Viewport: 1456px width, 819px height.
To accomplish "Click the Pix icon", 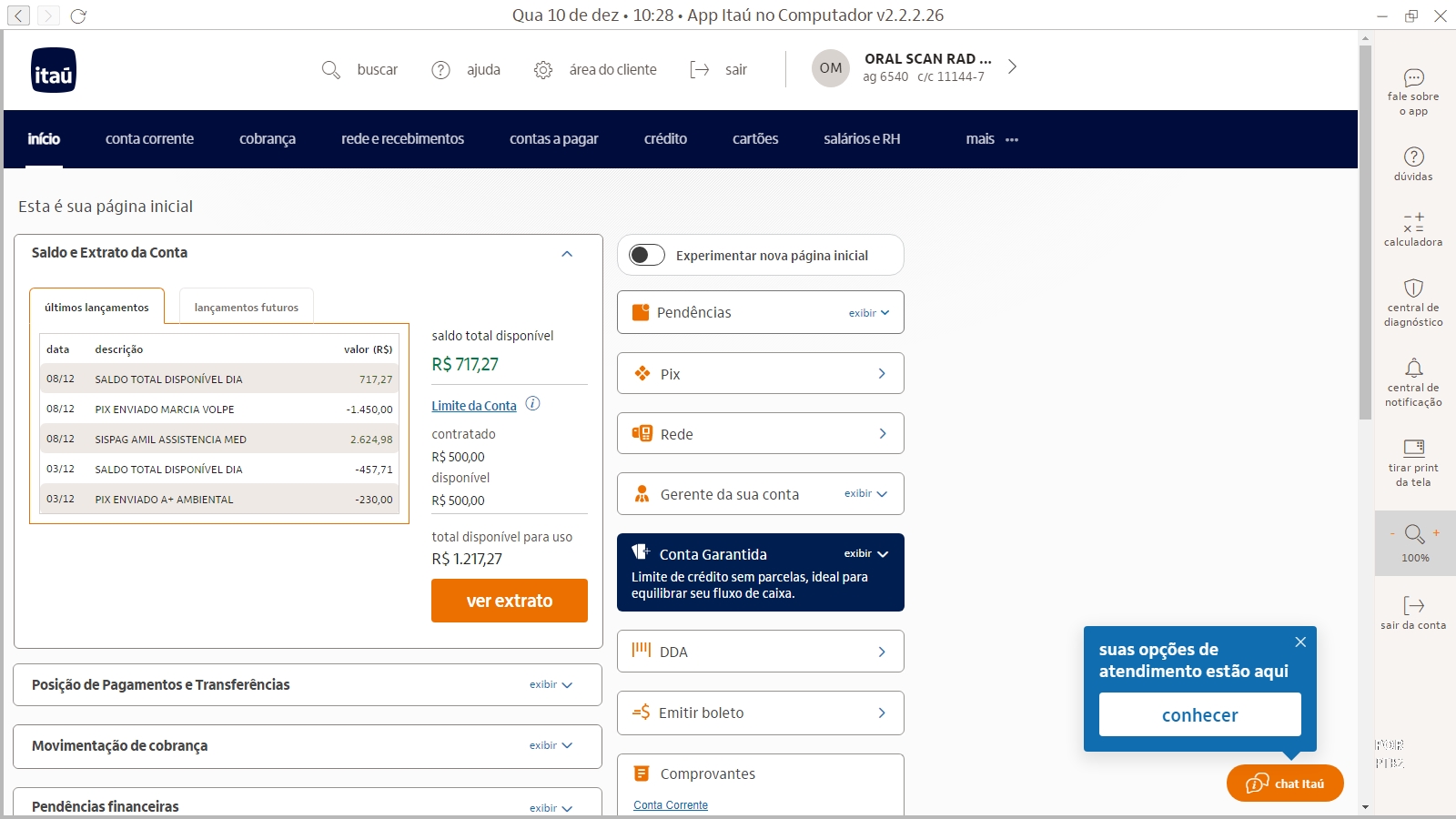I will (x=642, y=373).
